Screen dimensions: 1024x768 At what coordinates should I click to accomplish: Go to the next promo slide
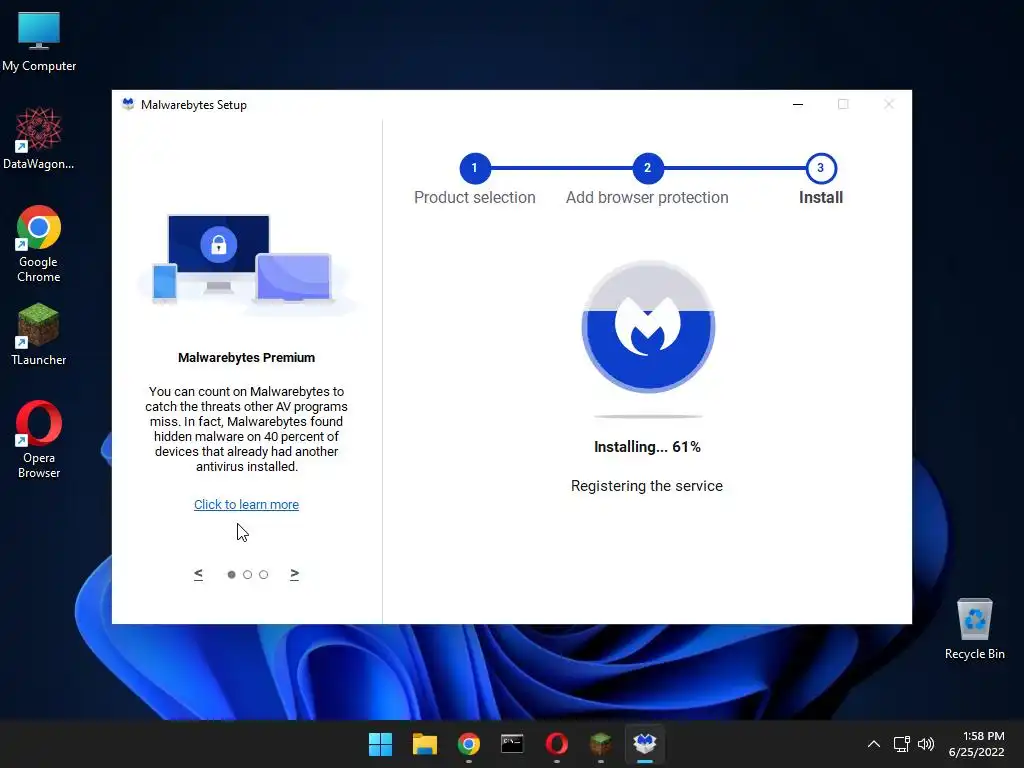[x=295, y=574]
